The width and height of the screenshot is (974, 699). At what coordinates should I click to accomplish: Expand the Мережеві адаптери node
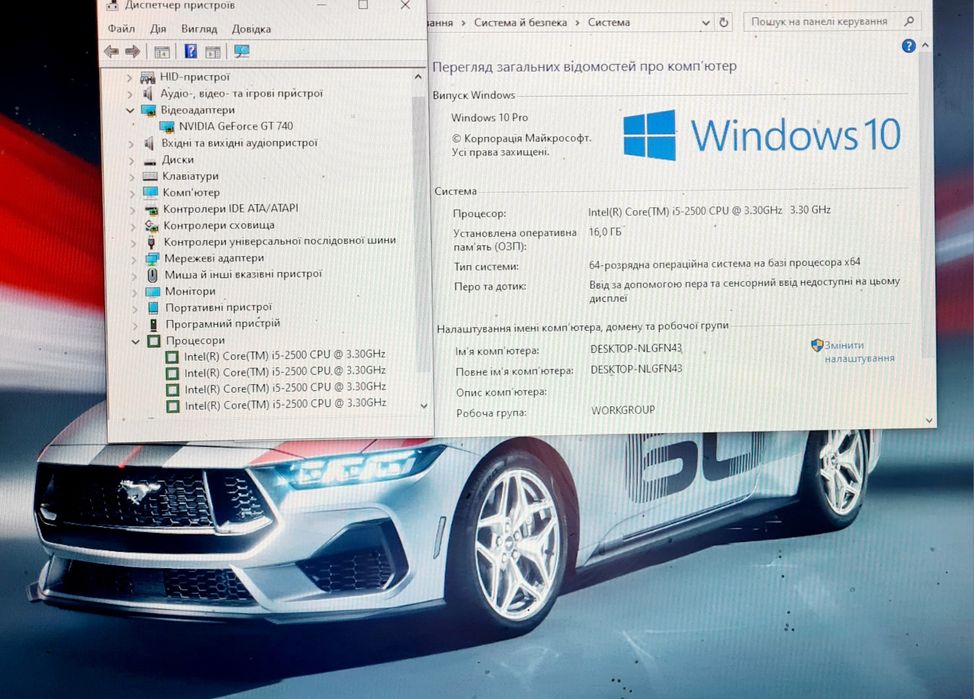coord(134,258)
